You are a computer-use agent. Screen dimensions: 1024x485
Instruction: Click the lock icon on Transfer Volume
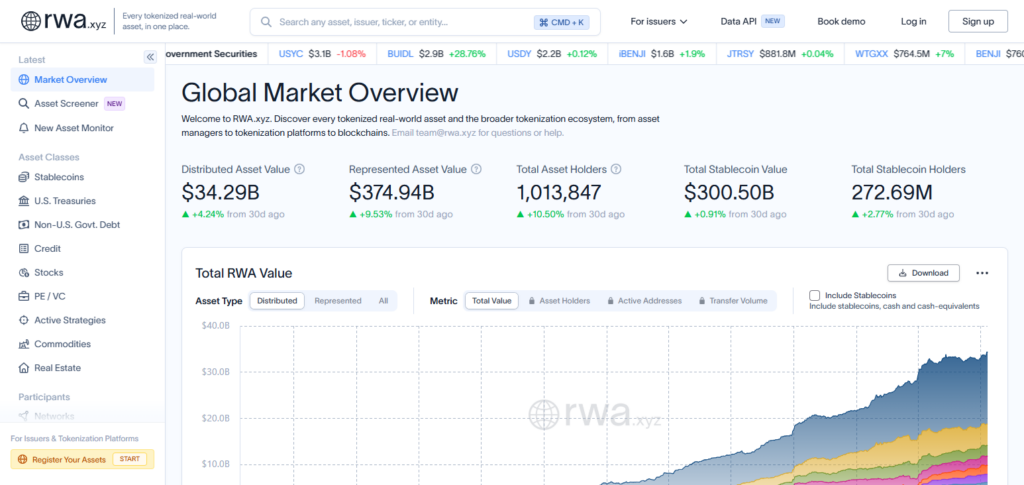click(x=702, y=301)
